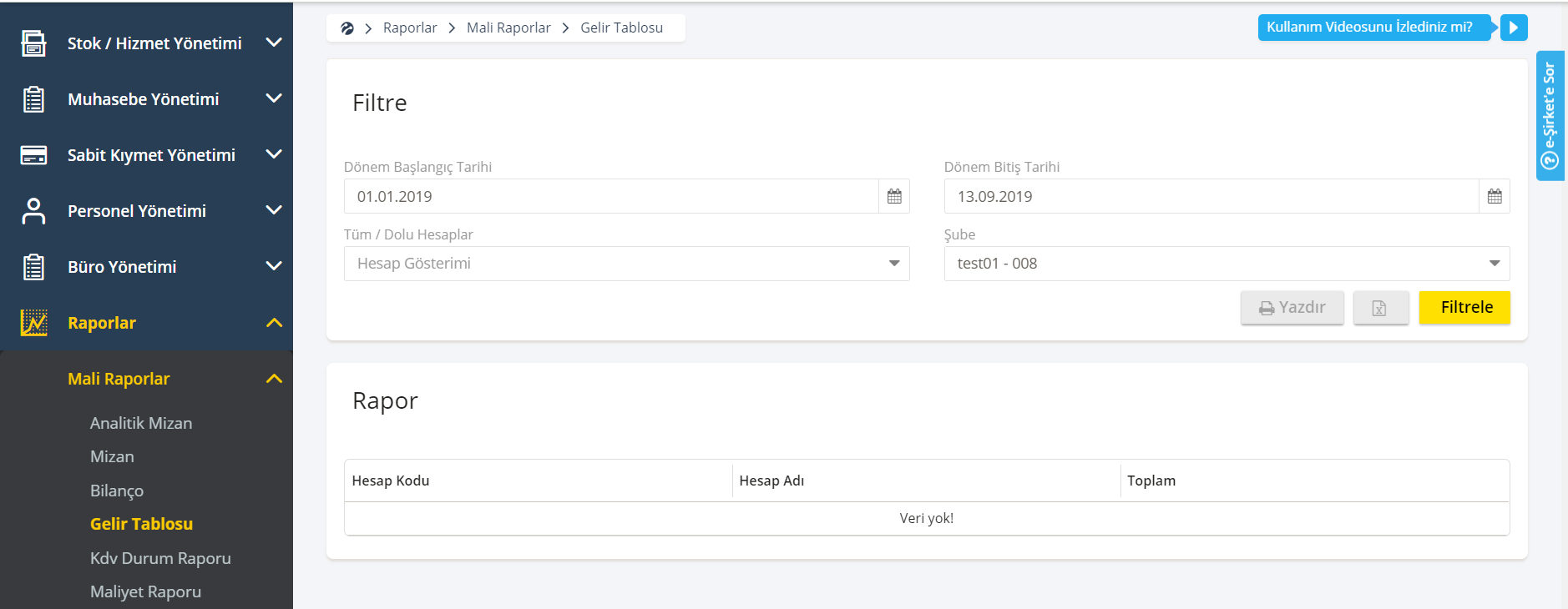Click Gelir Tablosu breadcrumb
This screenshot has height=609, width=1568.
coord(621,28)
